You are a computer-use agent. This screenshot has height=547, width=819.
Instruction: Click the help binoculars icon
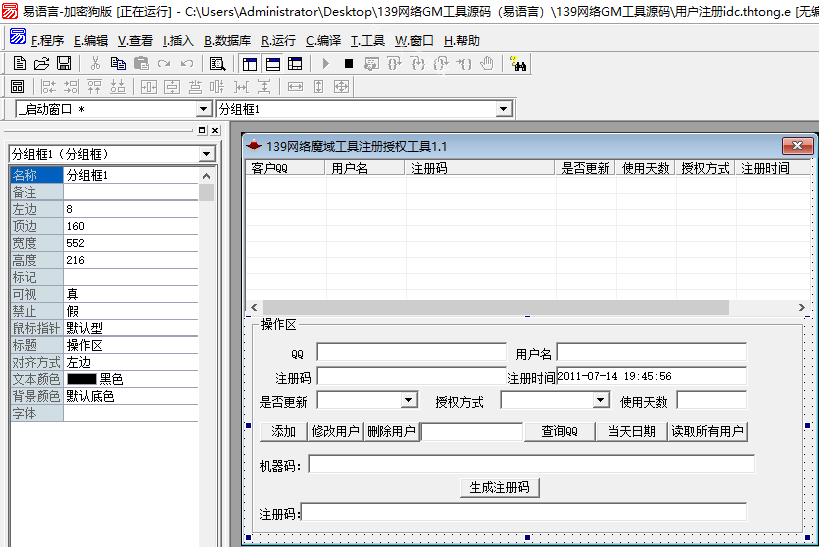518,64
